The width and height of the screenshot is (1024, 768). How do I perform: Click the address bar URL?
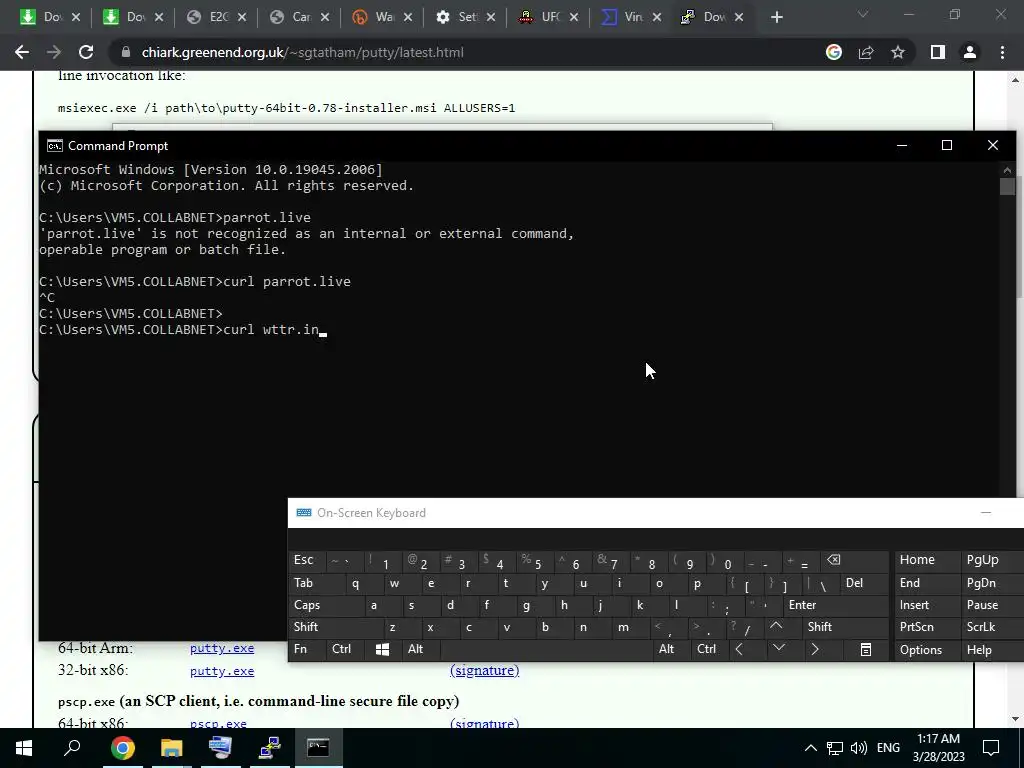point(302,52)
